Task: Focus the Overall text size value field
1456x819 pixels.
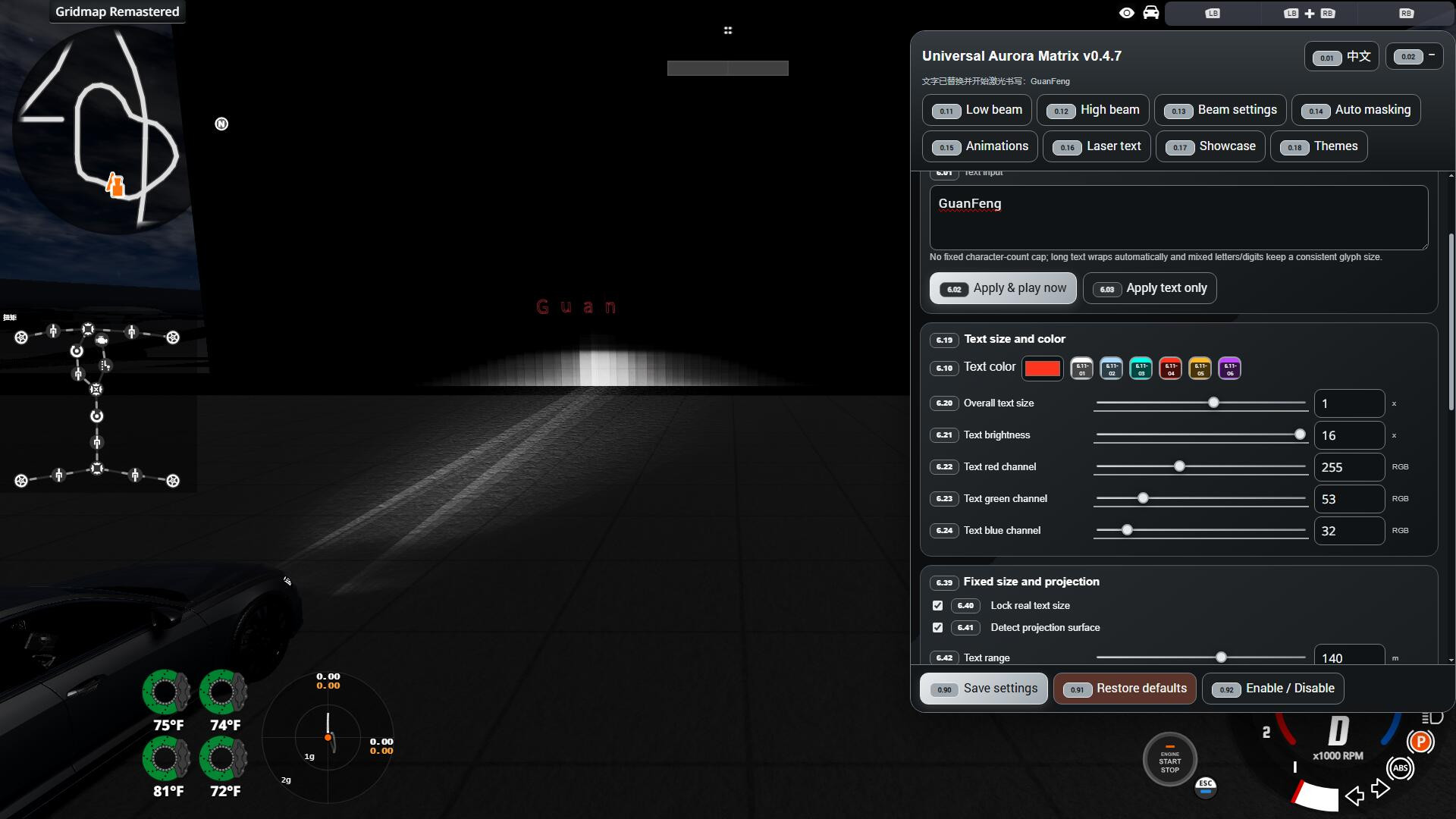Action: tap(1349, 403)
